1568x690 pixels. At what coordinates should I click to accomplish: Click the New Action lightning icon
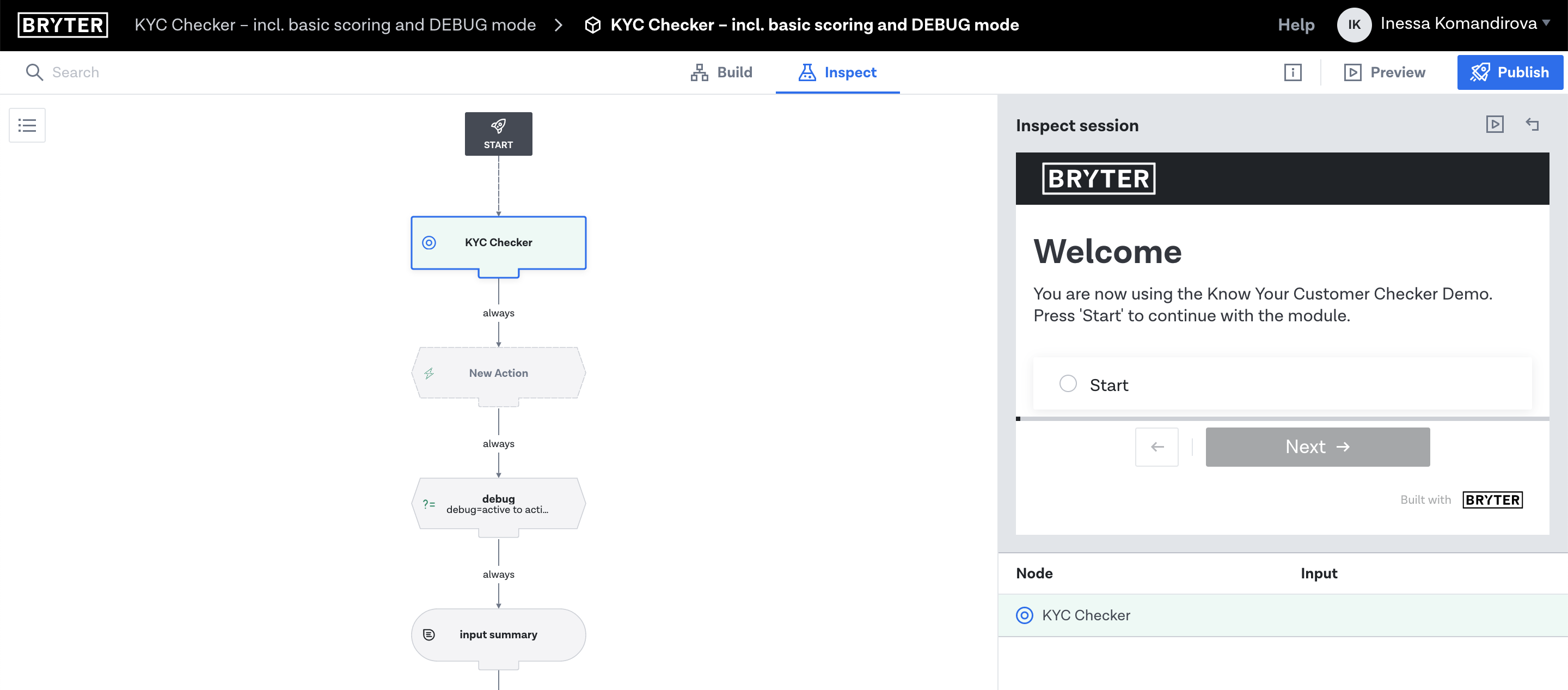[429, 373]
